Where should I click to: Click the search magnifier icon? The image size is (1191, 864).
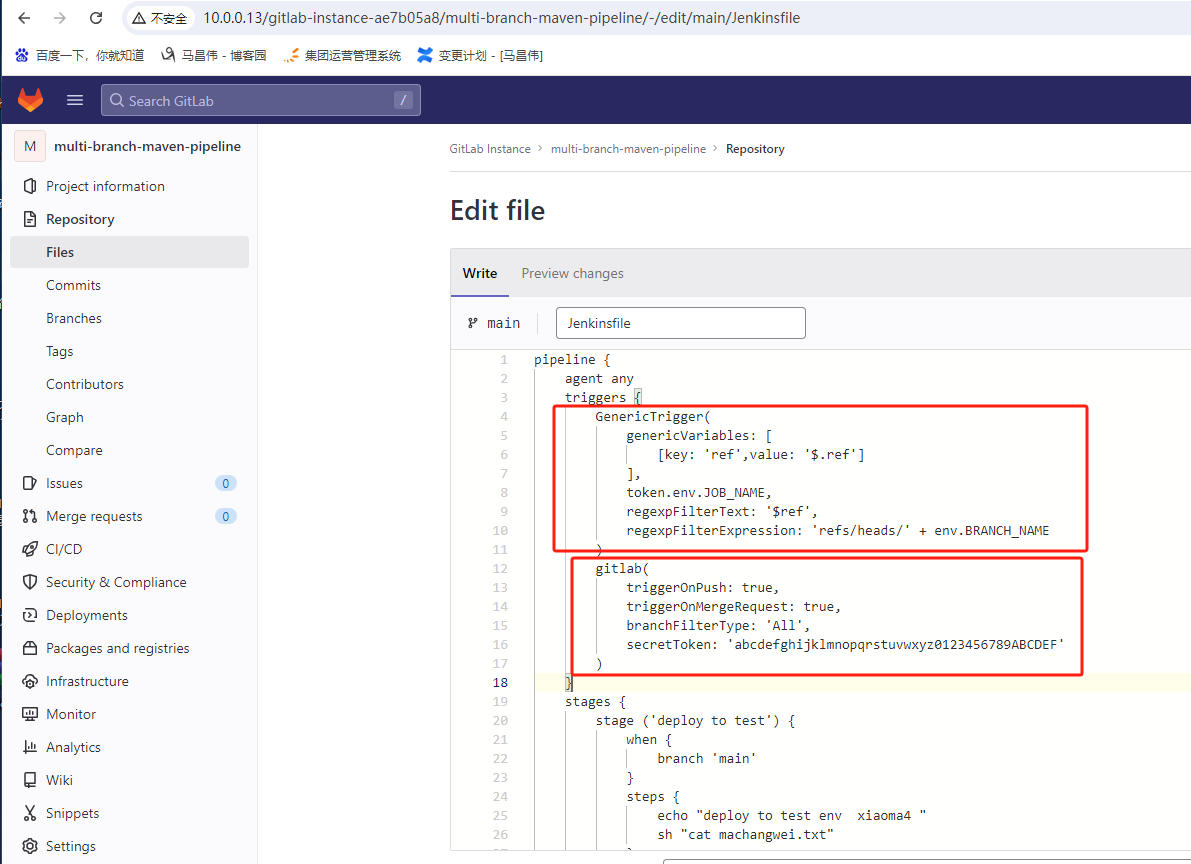click(x=116, y=100)
